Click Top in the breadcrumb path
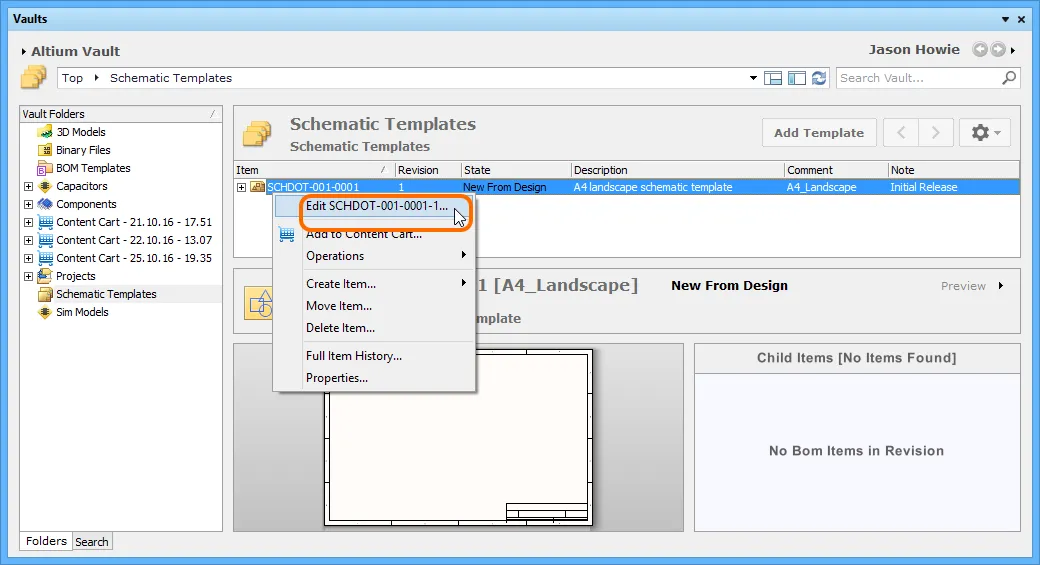Viewport: 1040px width, 565px height. point(72,78)
